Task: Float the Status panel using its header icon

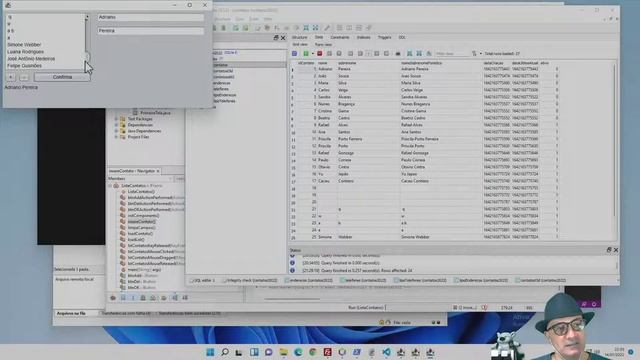Action: (609, 250)
